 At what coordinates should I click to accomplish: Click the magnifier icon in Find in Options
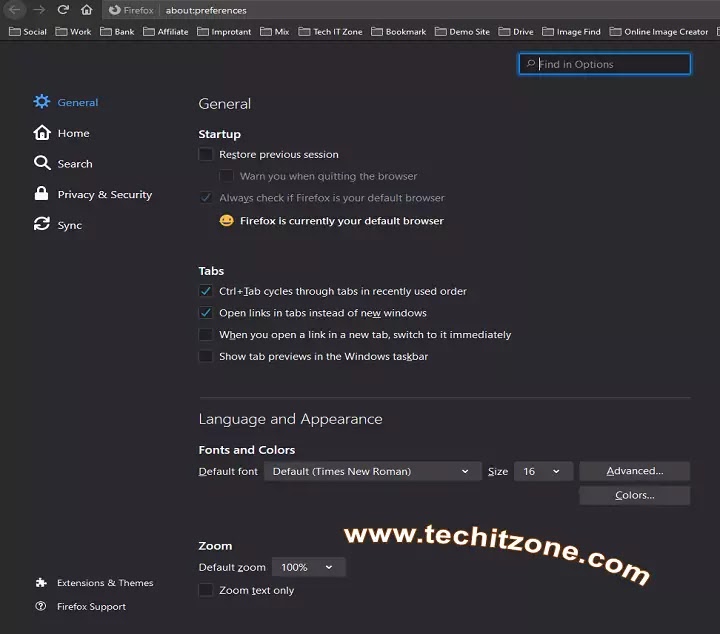pos(530,63)
